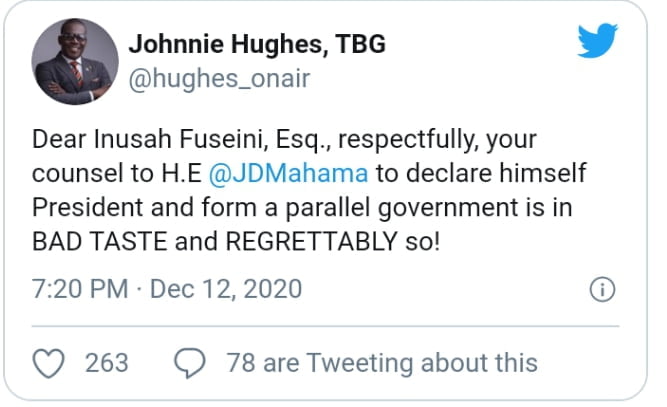
Task: Open replies via the speech bubble icon
Action: (x=190, y=363)
